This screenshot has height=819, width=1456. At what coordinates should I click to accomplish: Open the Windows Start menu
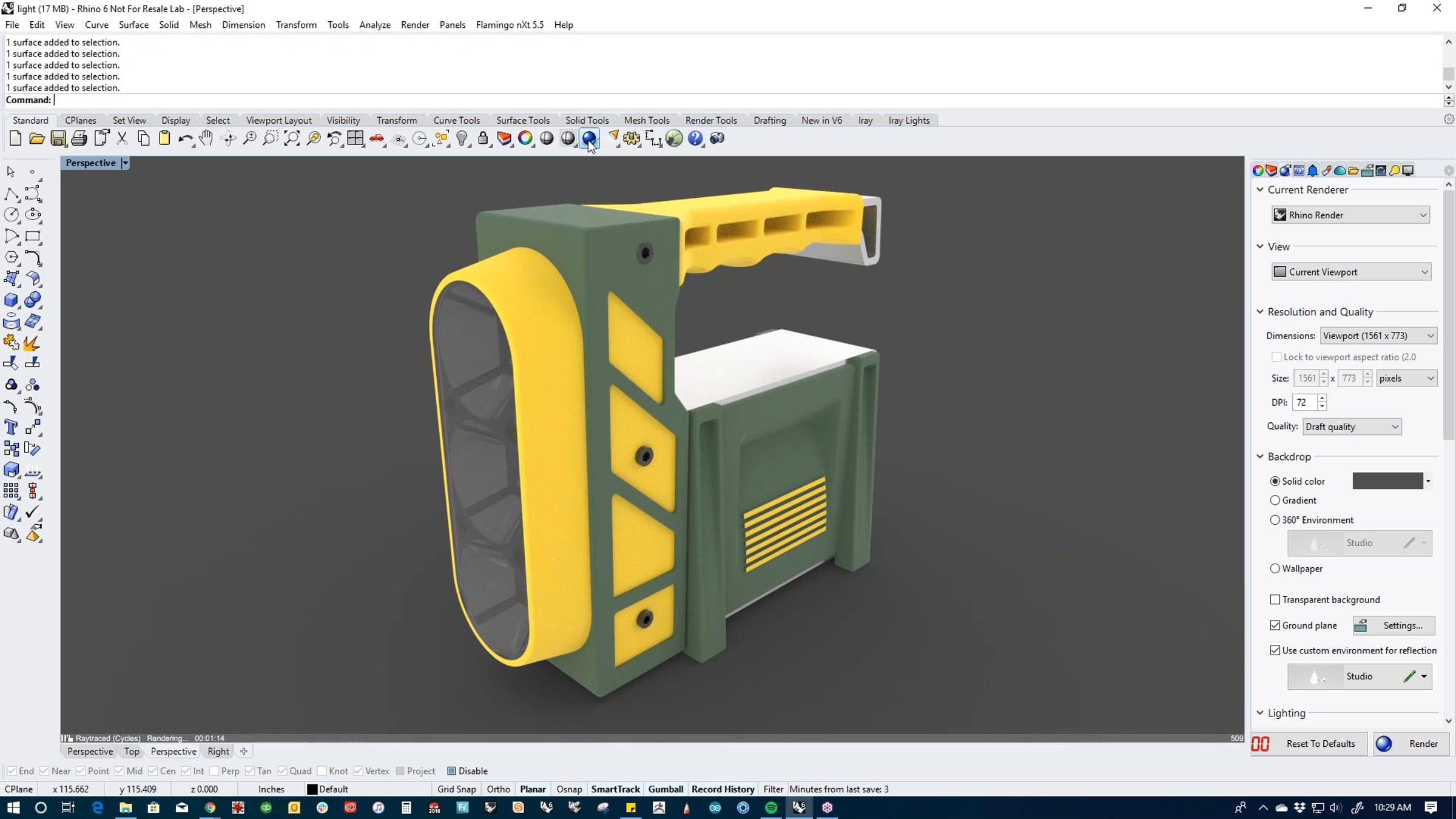13,807
